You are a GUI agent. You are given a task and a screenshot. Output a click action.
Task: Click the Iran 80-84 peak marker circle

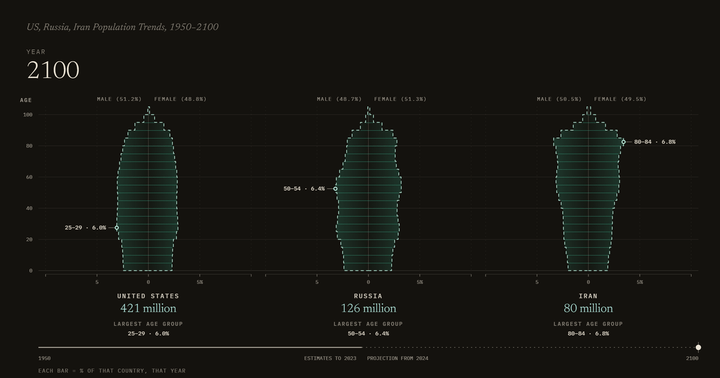click(x=623, y=142)
